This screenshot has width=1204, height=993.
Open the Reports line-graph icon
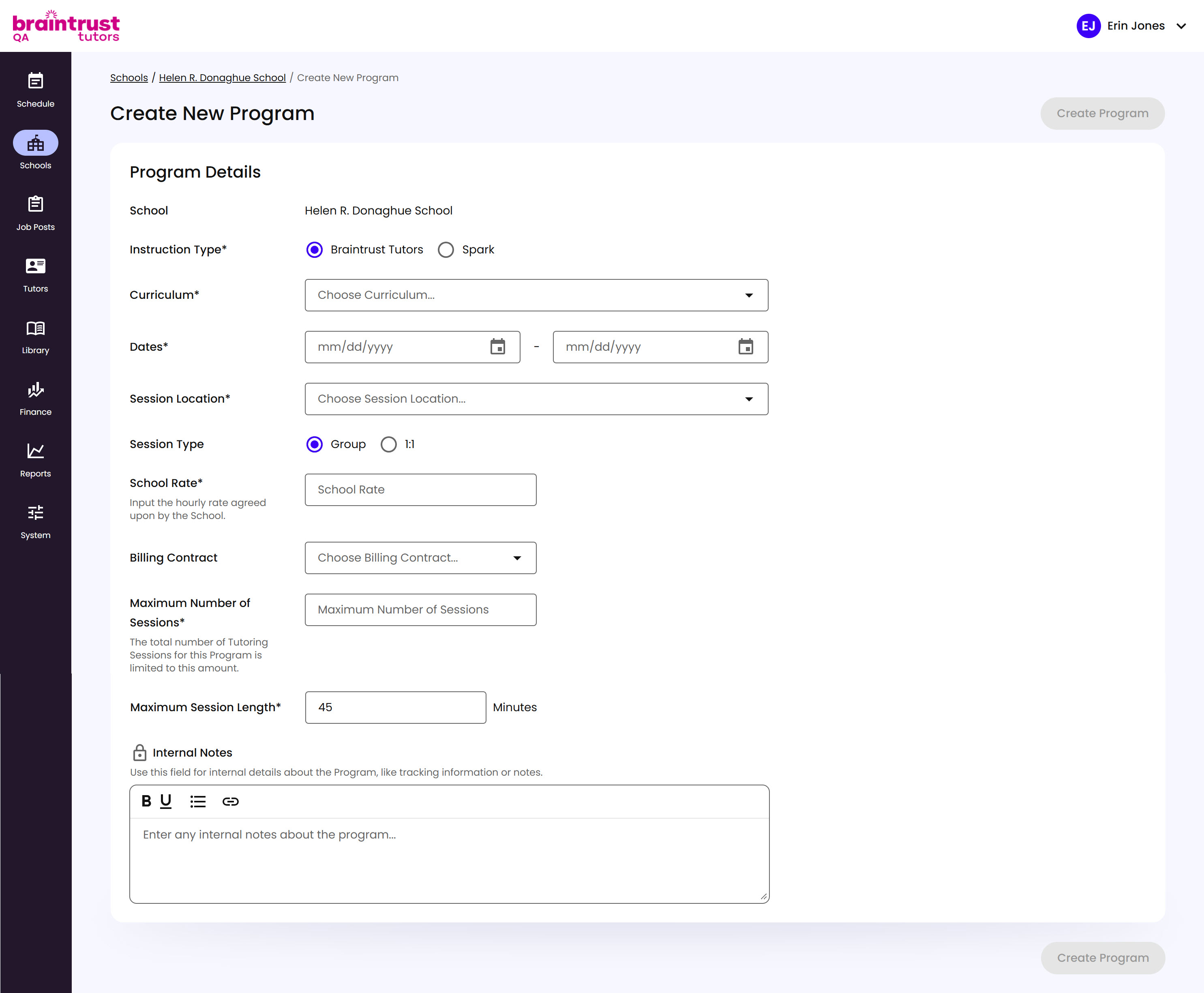(35, 451)
